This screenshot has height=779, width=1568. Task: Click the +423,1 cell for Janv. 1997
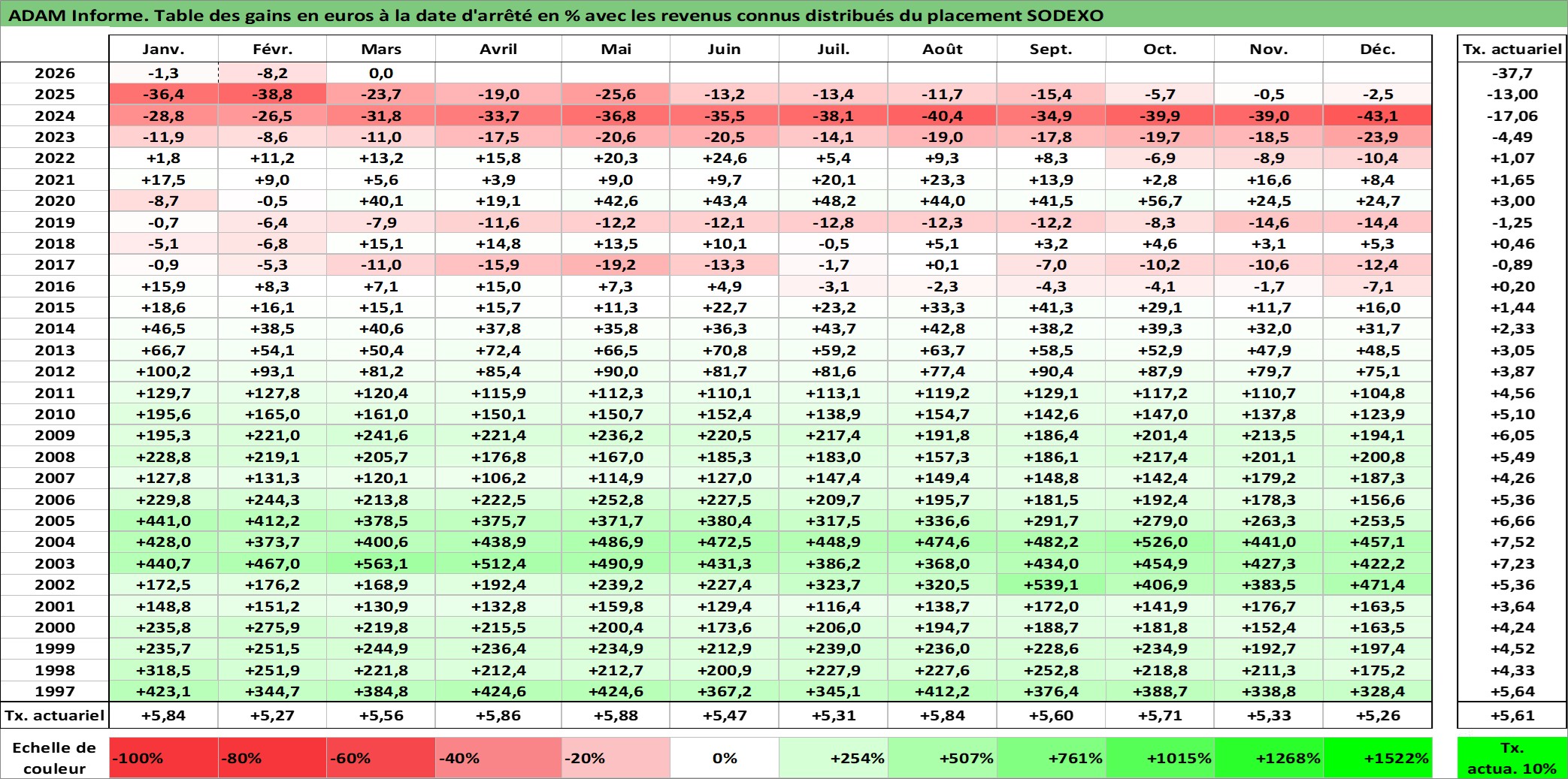(x=164, y=691)
